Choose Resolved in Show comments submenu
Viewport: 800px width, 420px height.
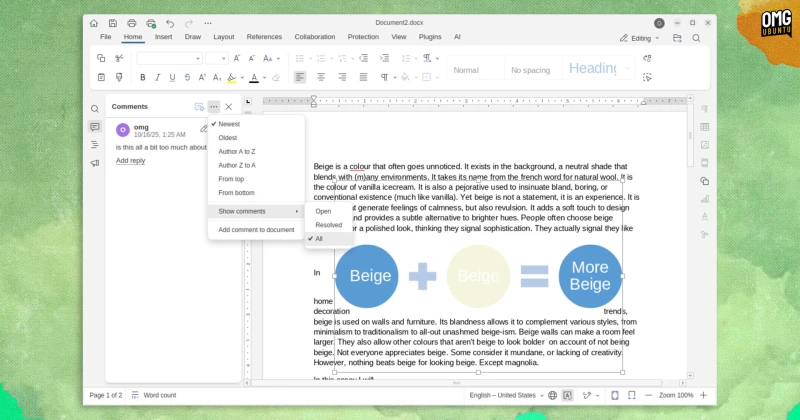pos(328,225)
